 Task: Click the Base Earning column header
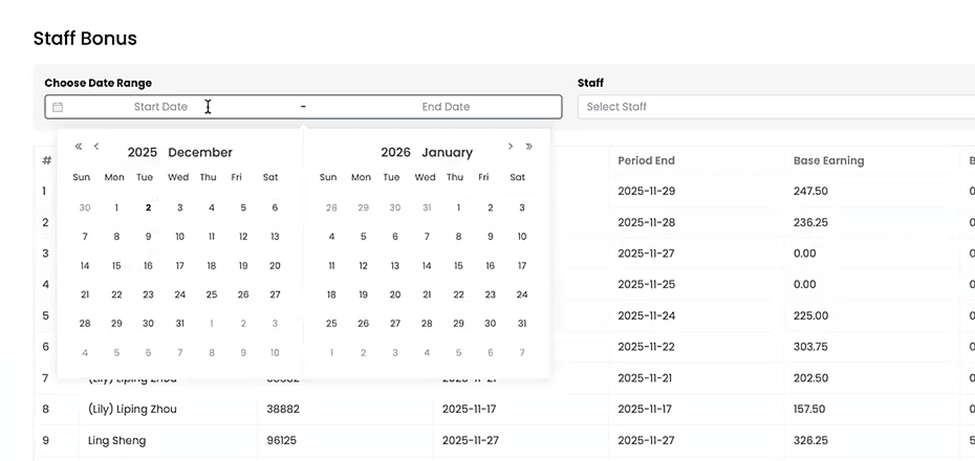pyautogui.click(x=828, y=161)
